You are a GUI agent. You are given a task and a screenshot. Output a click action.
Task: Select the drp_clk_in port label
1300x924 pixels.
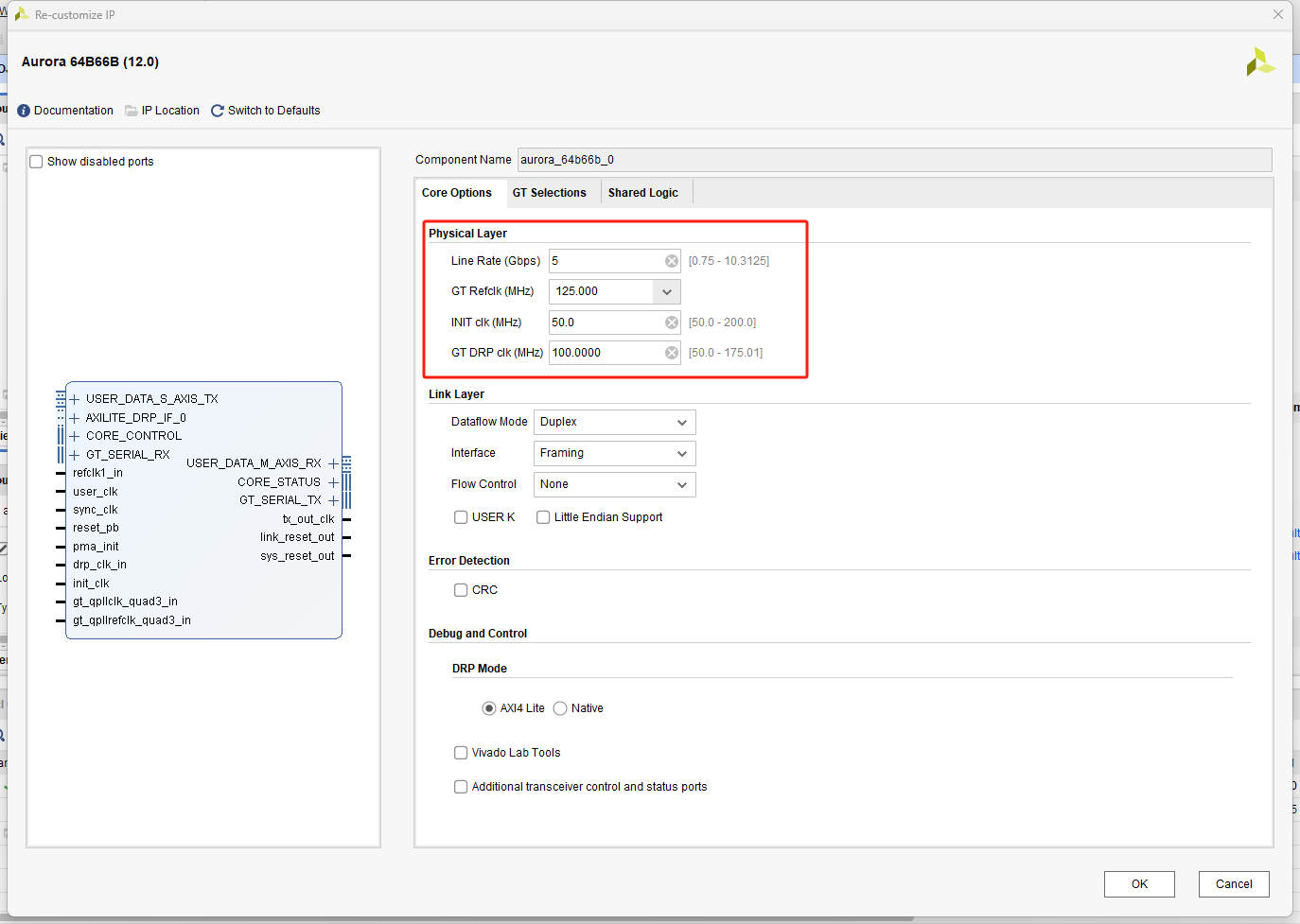pyautogui.click(x=99, y=565)
